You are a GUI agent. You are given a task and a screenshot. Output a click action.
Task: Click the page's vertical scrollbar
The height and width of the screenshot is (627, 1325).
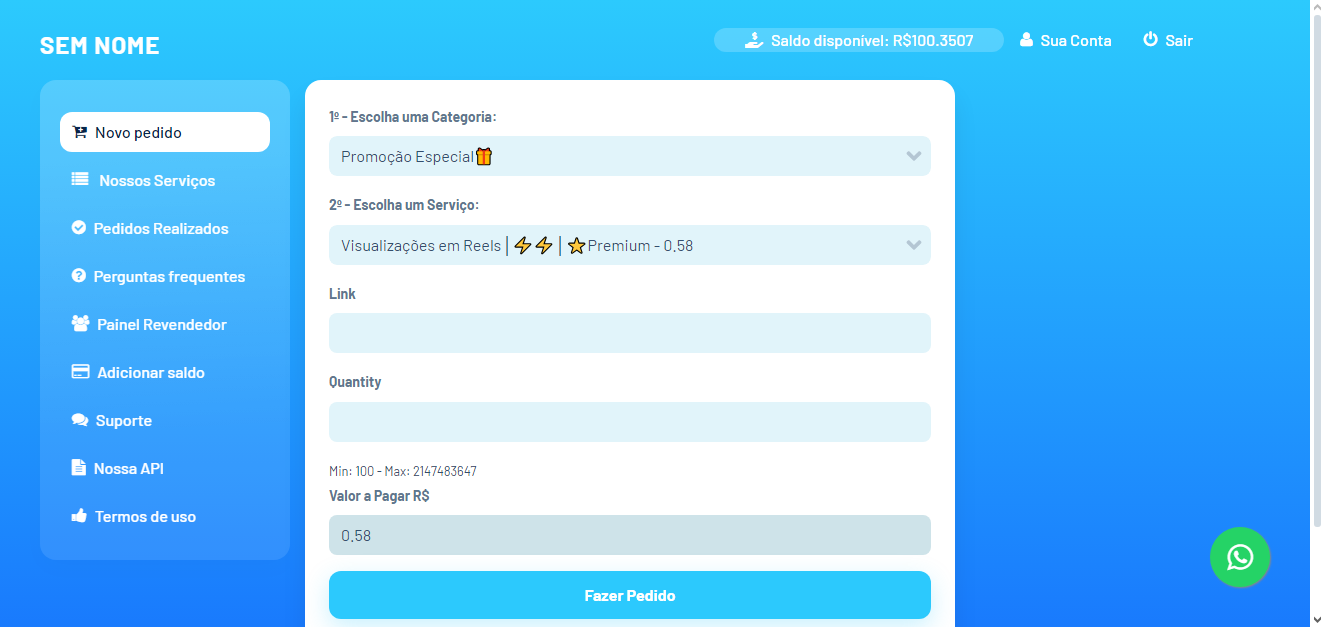(x=1317, y=300)
